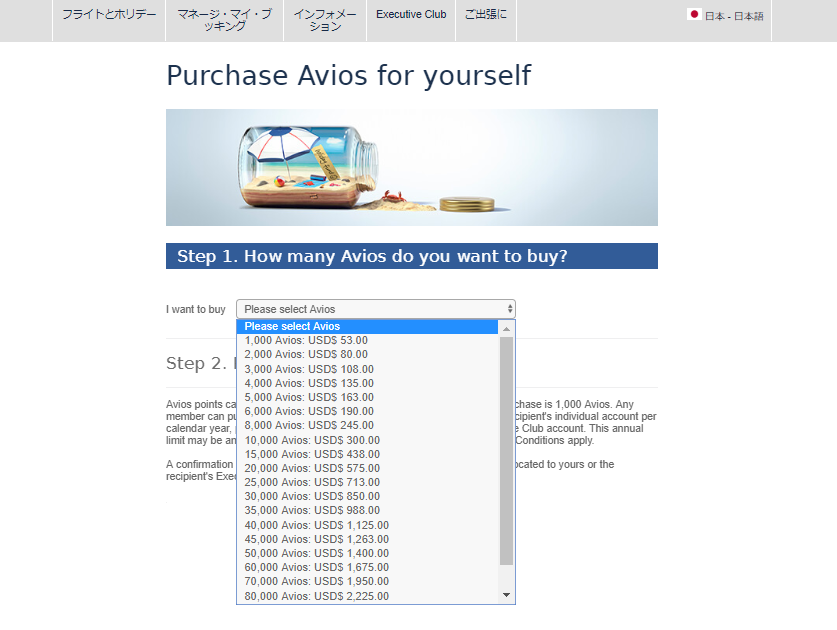Collapse the Please select Avios combo box
The height and width of the screenshot is (630, 837).
point(375,309)
